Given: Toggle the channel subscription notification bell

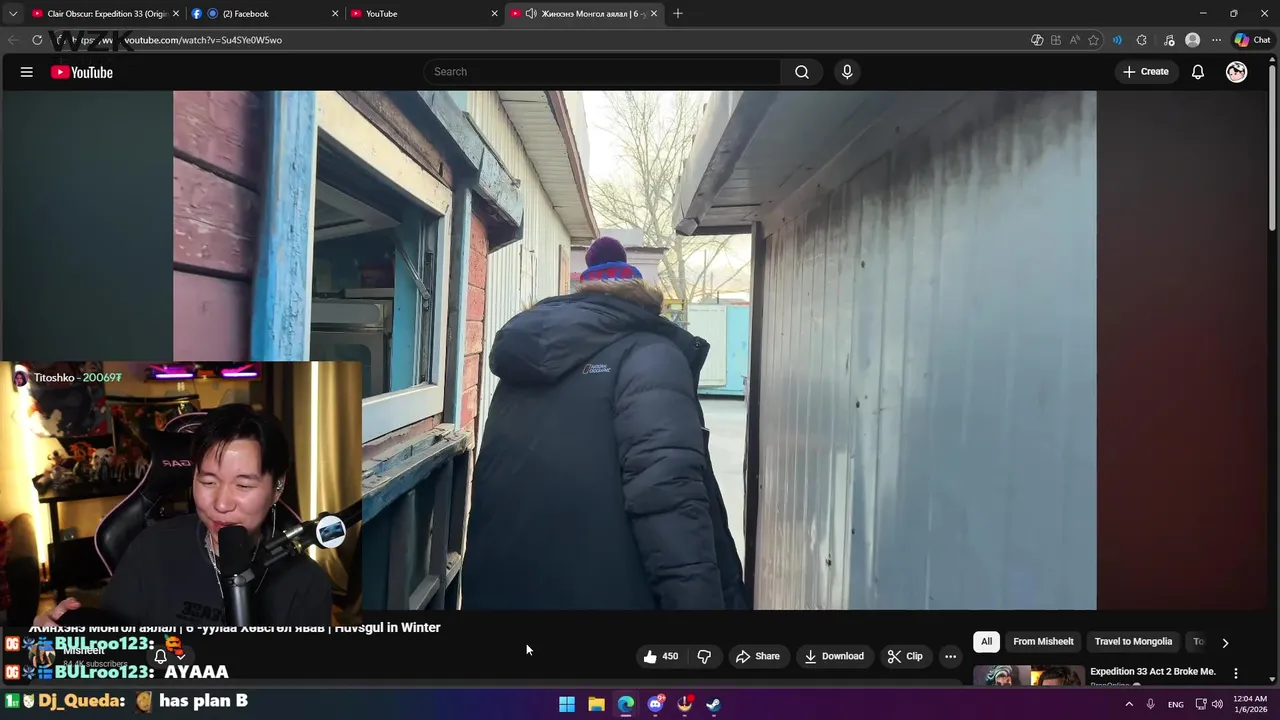Looking at the screenshot, I should (x=160, y=657).
